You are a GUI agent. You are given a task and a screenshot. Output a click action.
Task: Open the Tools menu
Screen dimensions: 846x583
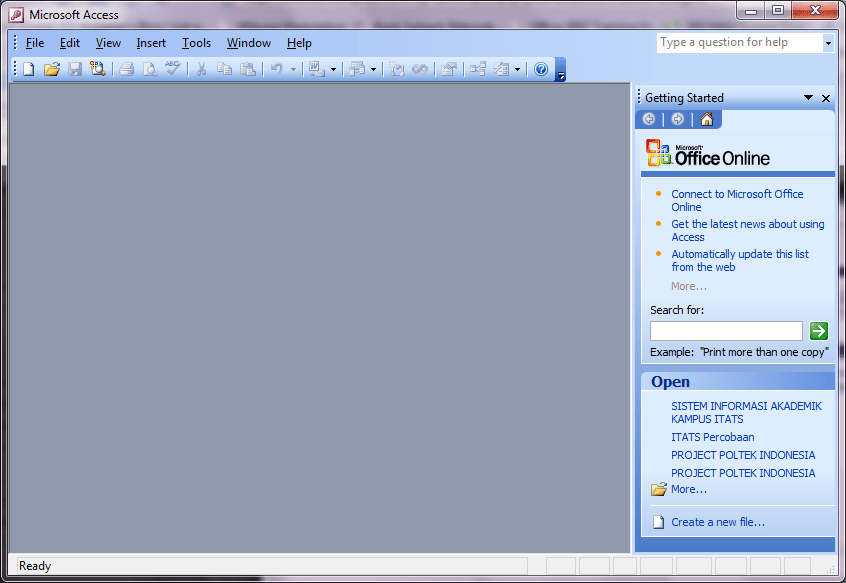196,43
